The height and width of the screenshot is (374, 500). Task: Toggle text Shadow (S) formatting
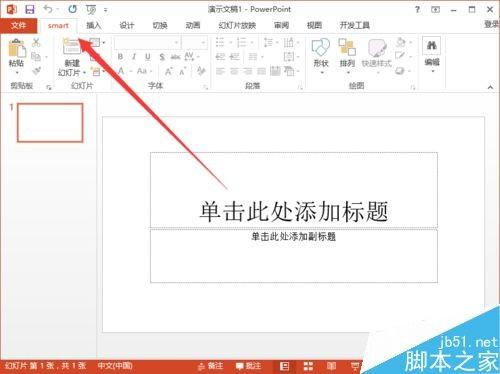[x=162, y=57]
